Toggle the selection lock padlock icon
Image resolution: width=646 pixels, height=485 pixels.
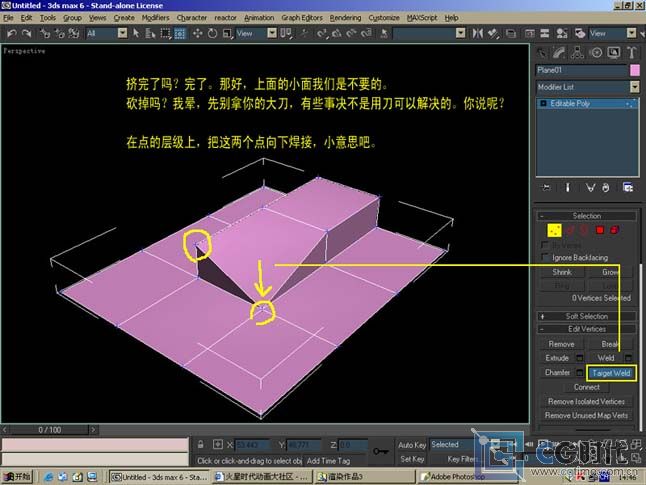click(x=200, y=445)
